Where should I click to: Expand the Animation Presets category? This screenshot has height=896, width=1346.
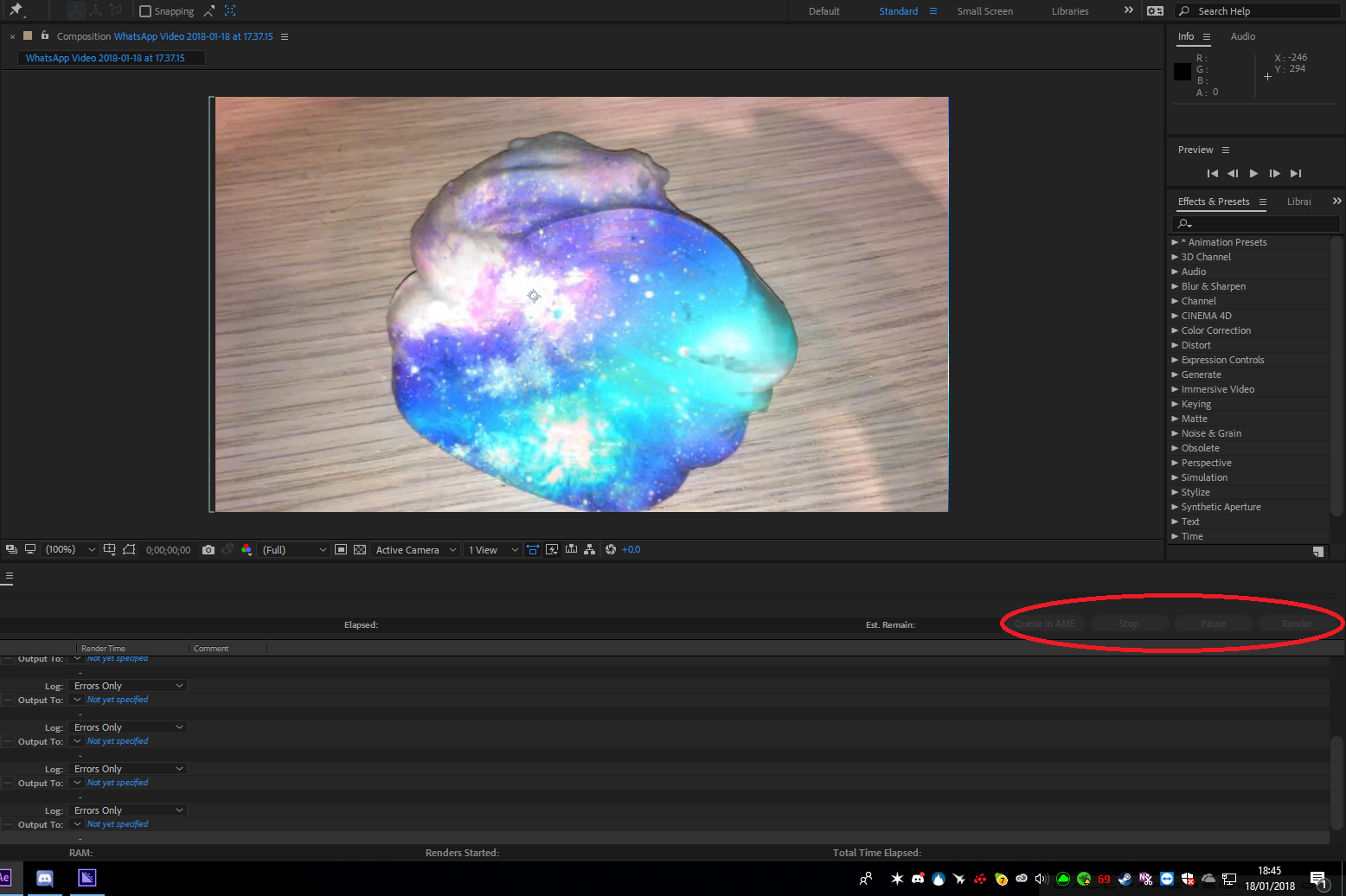1175,242
